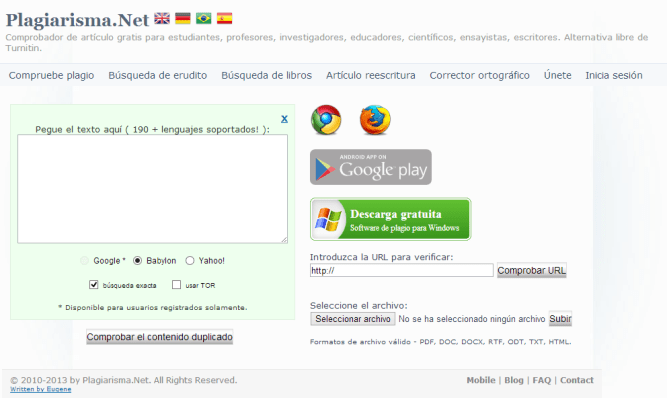Open the Mobile footer link

[481, 380]
